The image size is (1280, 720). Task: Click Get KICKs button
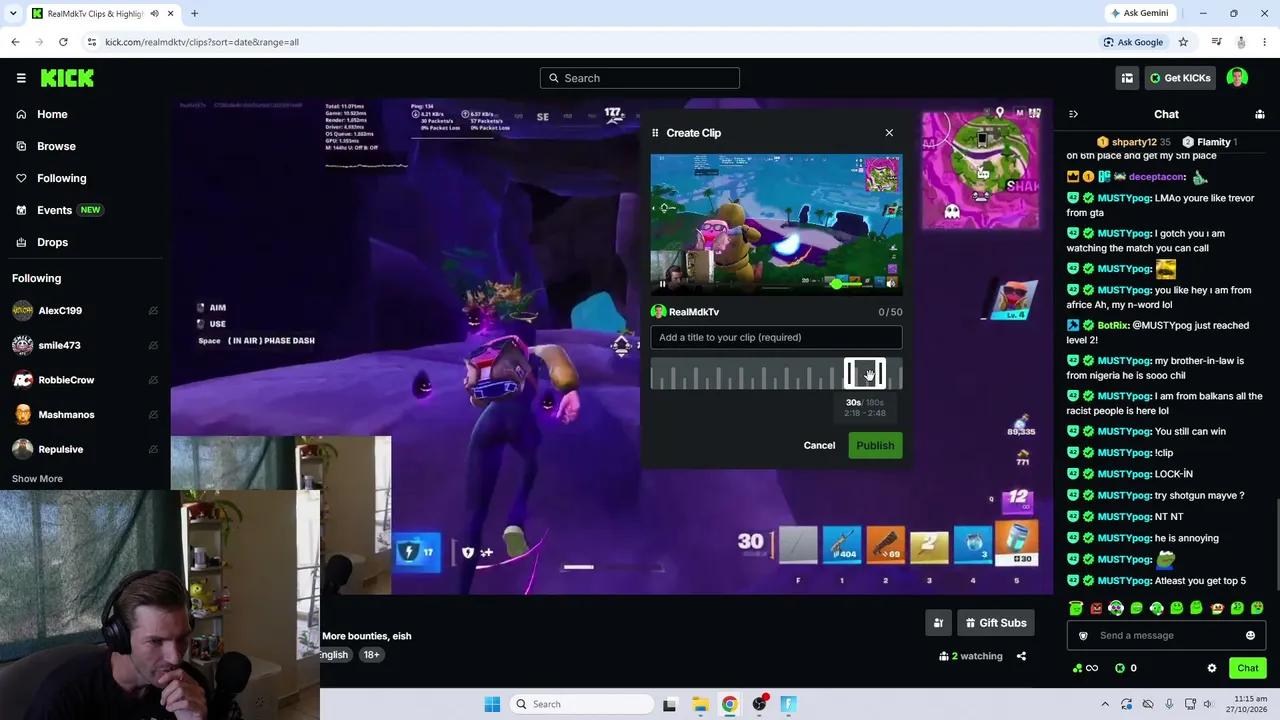click(1180, 78)
